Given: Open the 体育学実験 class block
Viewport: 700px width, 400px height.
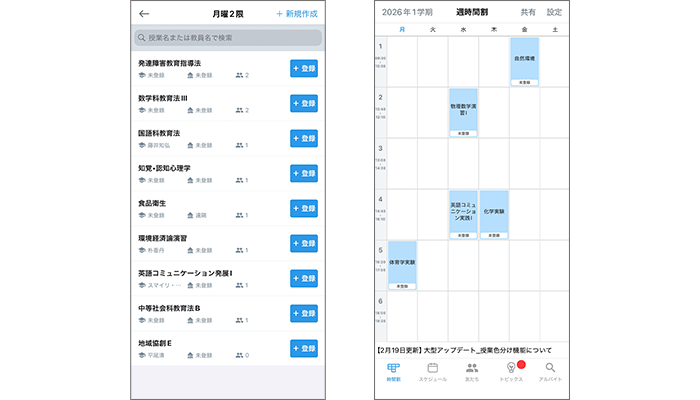Looking at the screenshot, I should (x=402, y=264).
